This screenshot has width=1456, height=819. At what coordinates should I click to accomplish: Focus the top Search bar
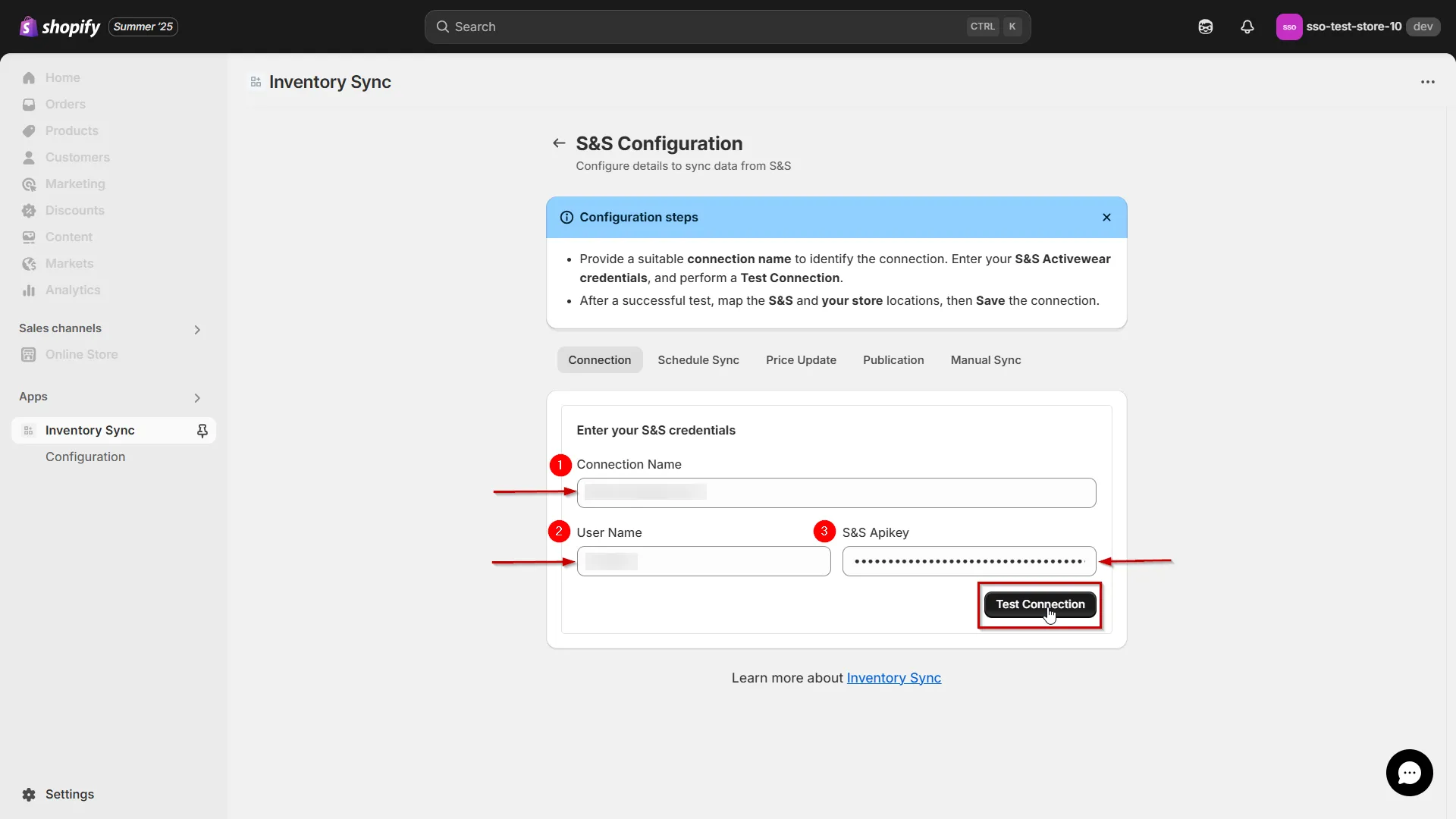tap(727, 27)
